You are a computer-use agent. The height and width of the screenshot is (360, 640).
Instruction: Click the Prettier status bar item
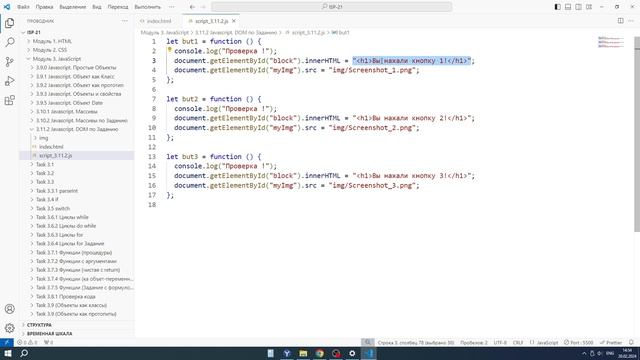coord(611,342)
